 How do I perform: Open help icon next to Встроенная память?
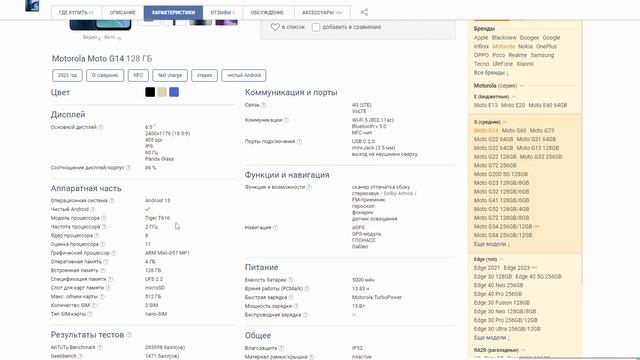102,270
